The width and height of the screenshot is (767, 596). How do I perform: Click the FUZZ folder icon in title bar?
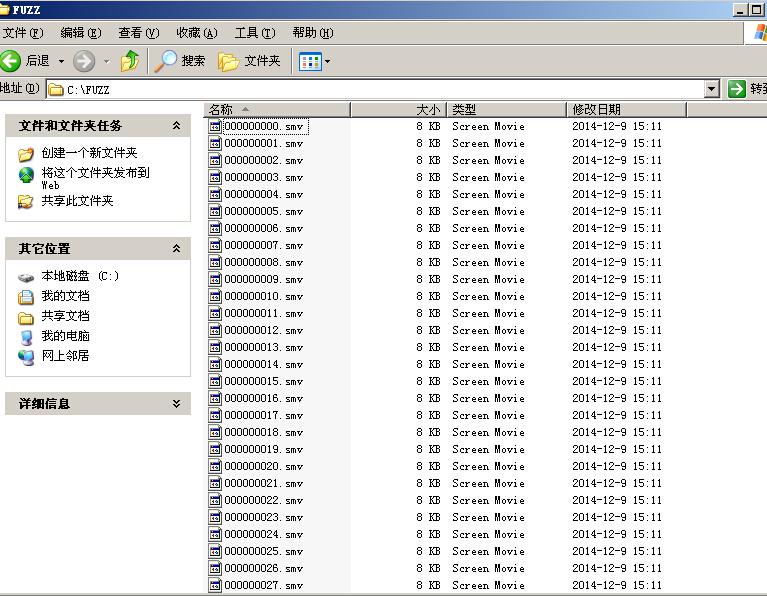click(4, 10)
